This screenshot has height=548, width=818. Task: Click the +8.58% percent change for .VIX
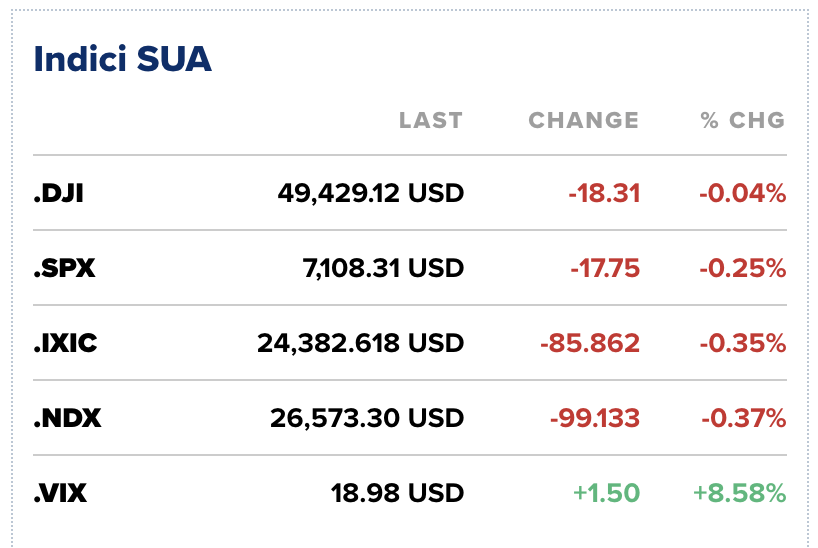click(x=739, y=493)
